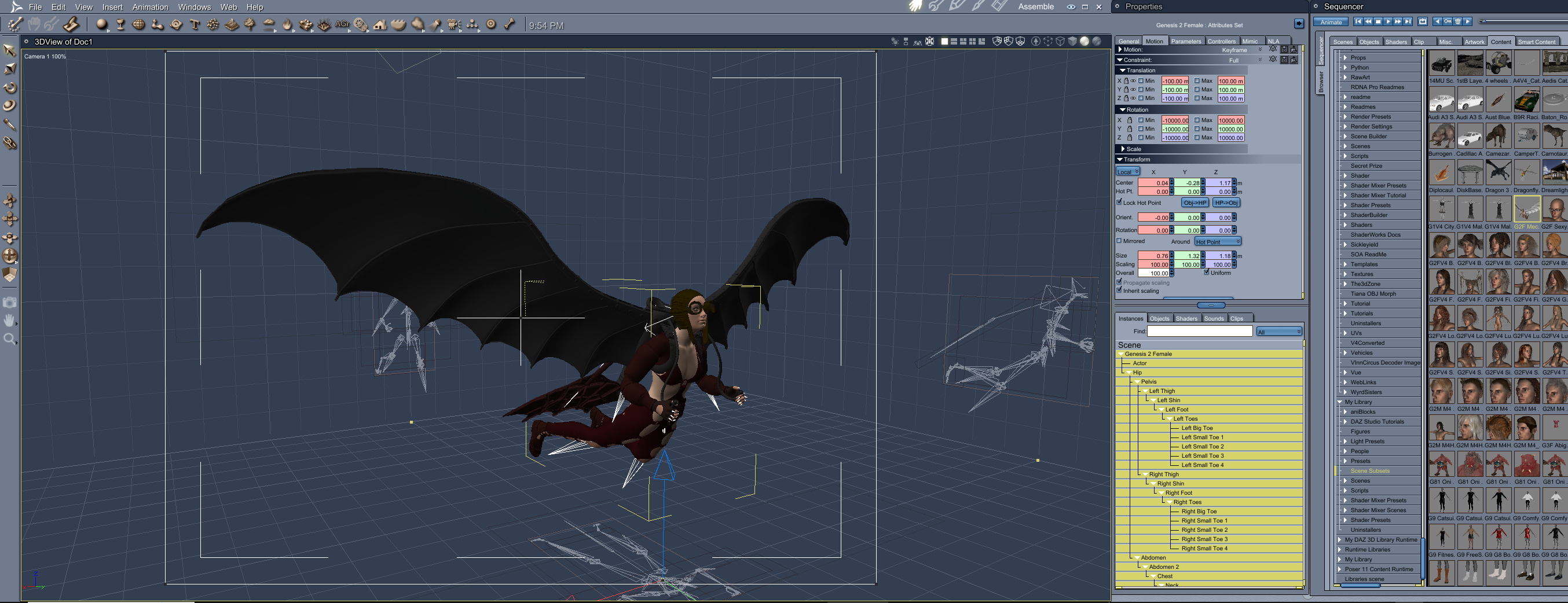1568x603 pixels.
Task: Expand the Scale section
Action: 1123,149
